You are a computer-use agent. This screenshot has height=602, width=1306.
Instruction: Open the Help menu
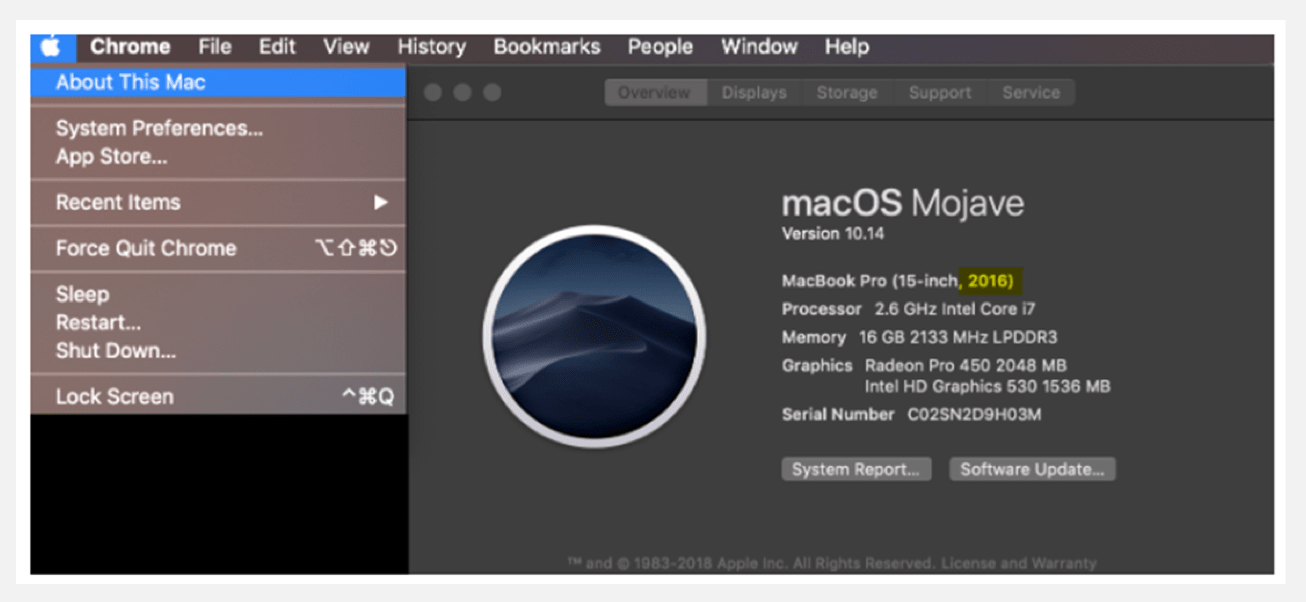(x=847, y=46)
